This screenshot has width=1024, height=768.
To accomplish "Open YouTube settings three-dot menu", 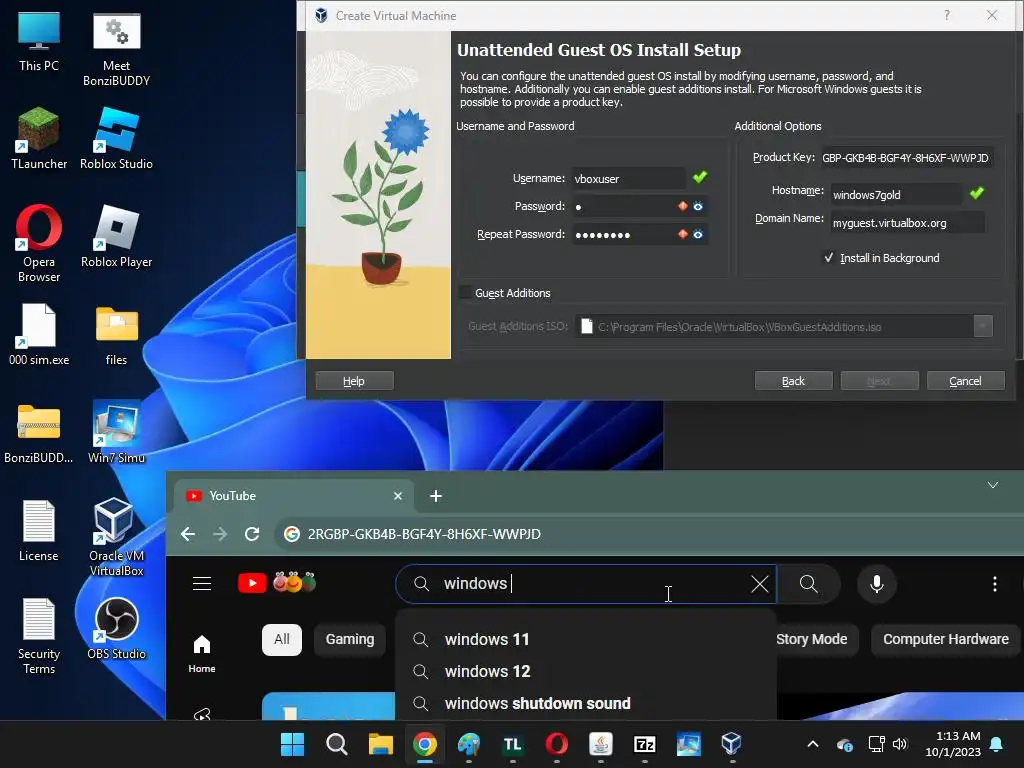I will (995, 584).
